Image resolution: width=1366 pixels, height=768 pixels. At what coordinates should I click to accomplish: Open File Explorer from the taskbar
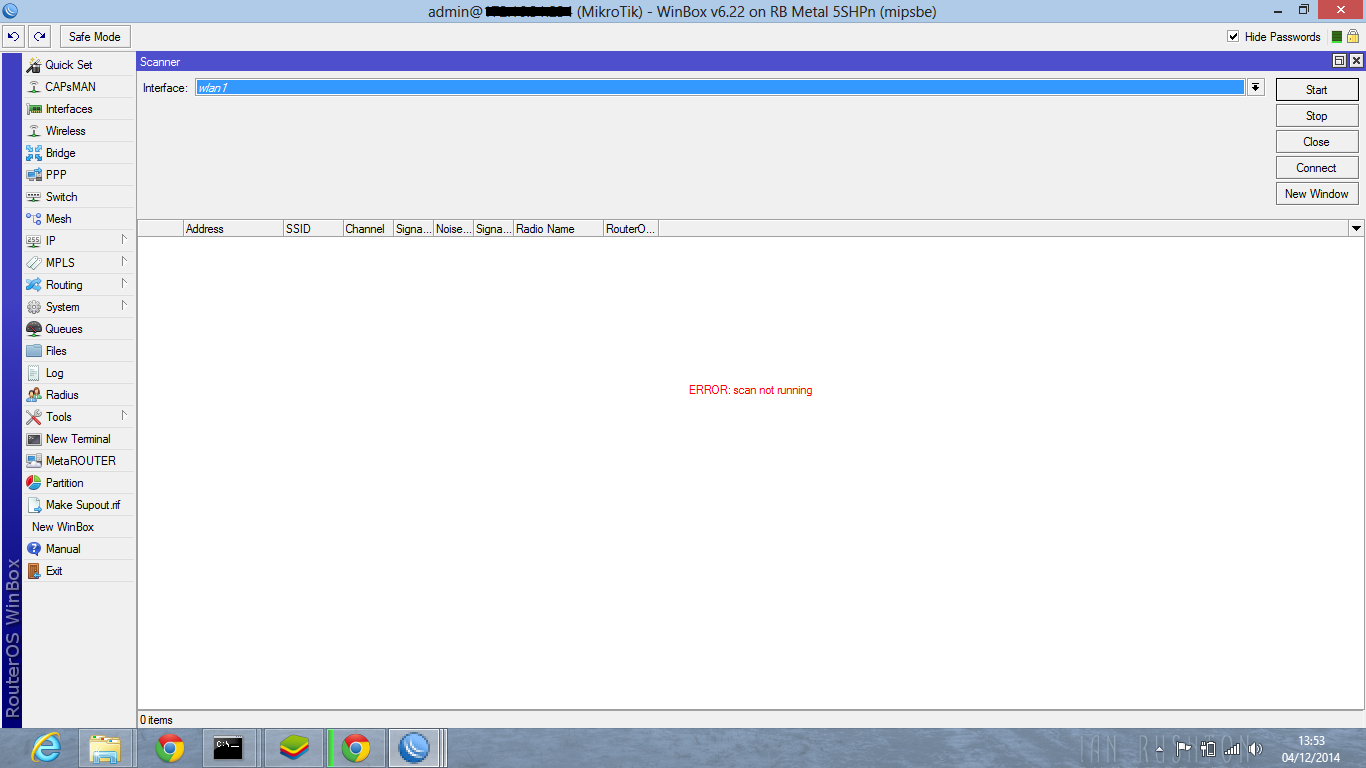coord(105,748)
